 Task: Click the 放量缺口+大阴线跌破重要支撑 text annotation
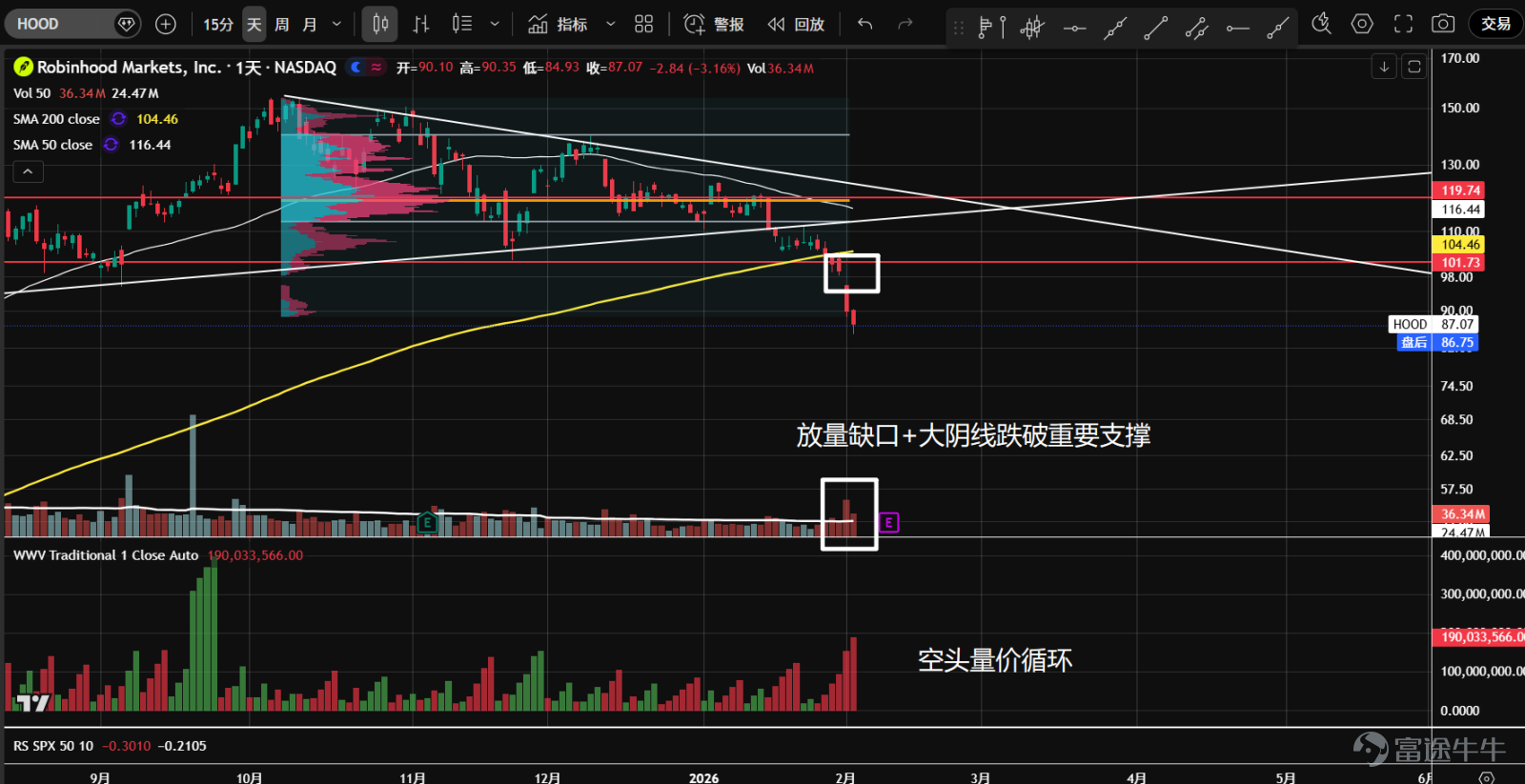973,435
